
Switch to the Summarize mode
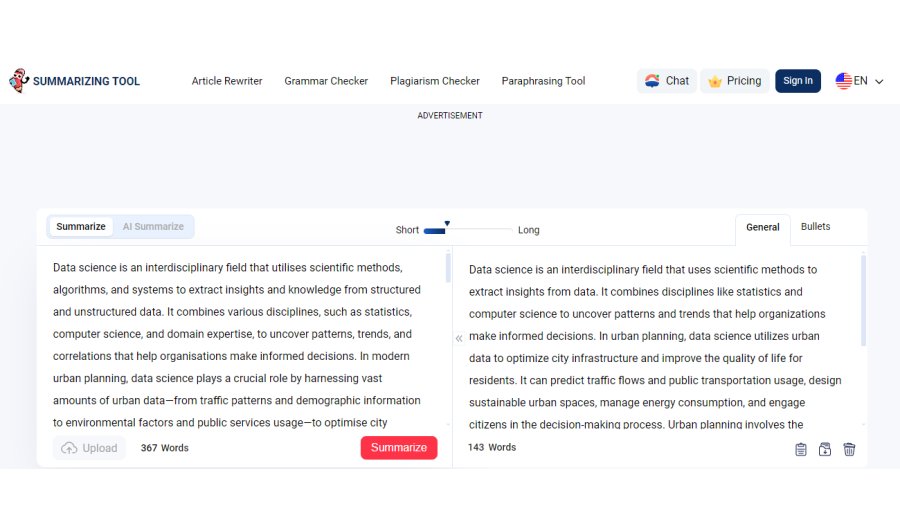point(81,227)
